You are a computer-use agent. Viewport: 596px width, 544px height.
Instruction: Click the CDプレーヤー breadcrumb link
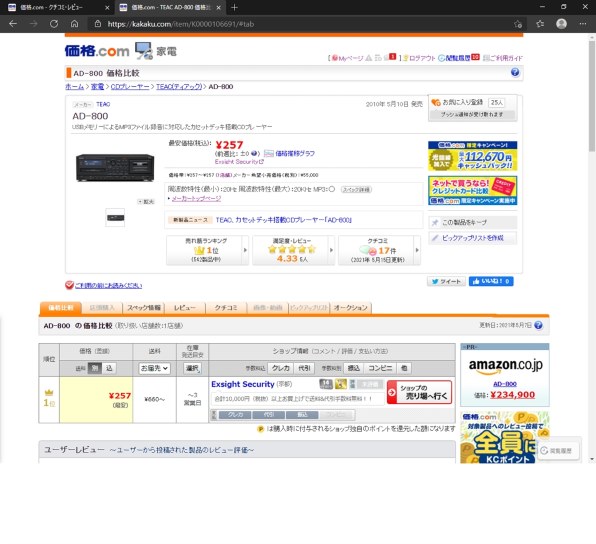point(130,87)
